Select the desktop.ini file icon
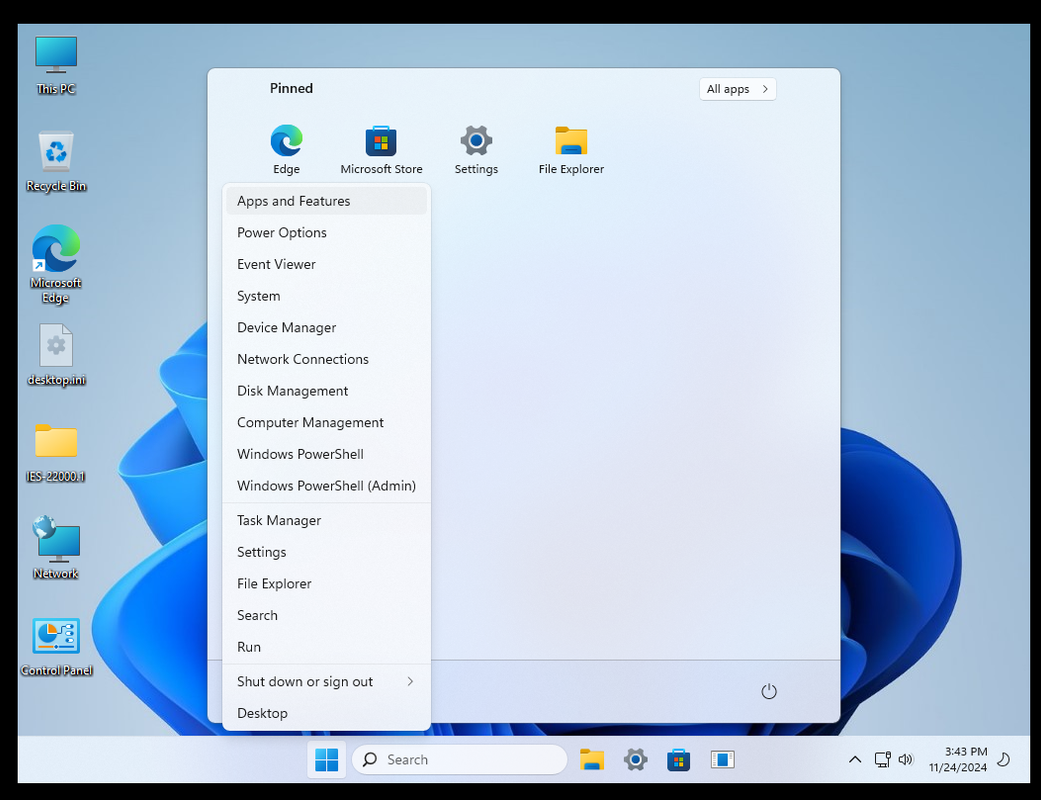This screenshot has width=1041, height=800. 56,355
